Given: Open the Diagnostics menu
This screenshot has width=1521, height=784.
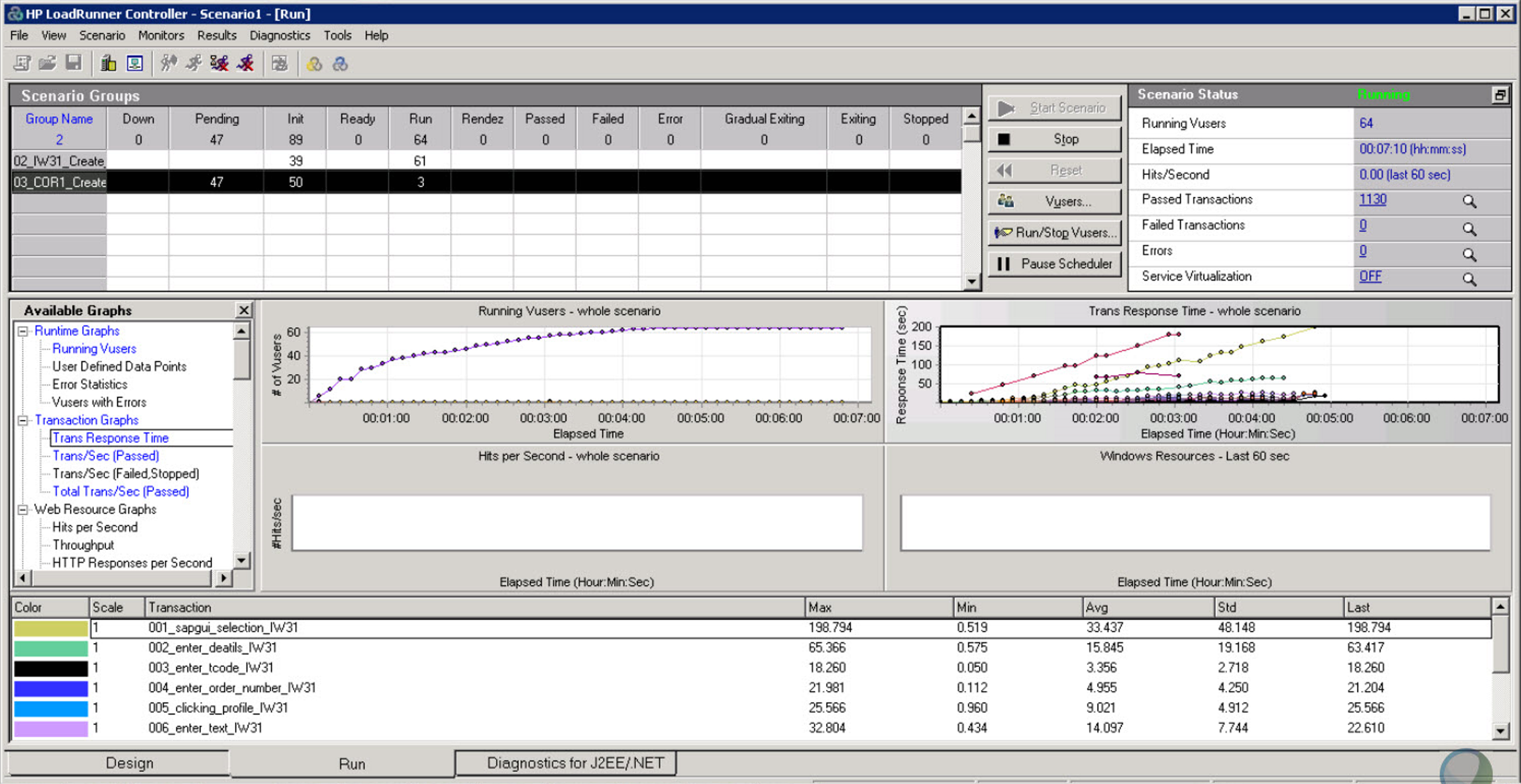Looking at the screenshot, I should pos(280,36).
